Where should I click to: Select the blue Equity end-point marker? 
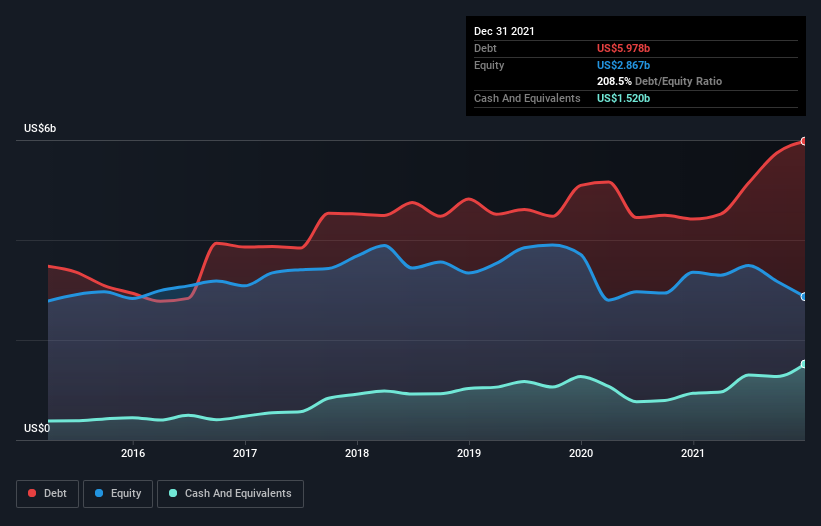804,297
